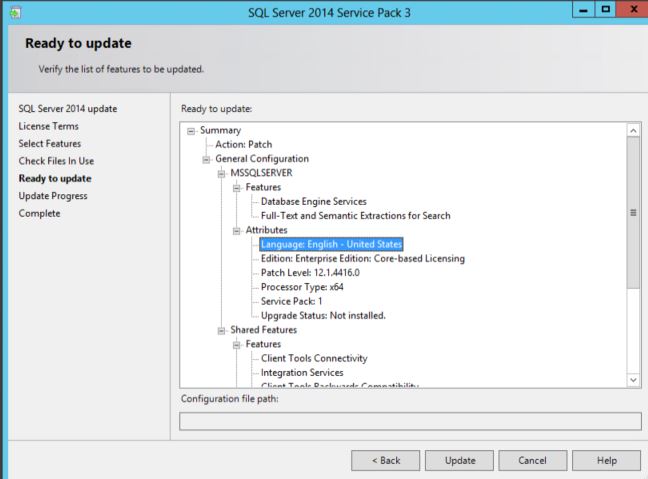Select Patch Level: 12.1.4416.0 row
The height and width of the screenshot is (479, 648).
310,273
